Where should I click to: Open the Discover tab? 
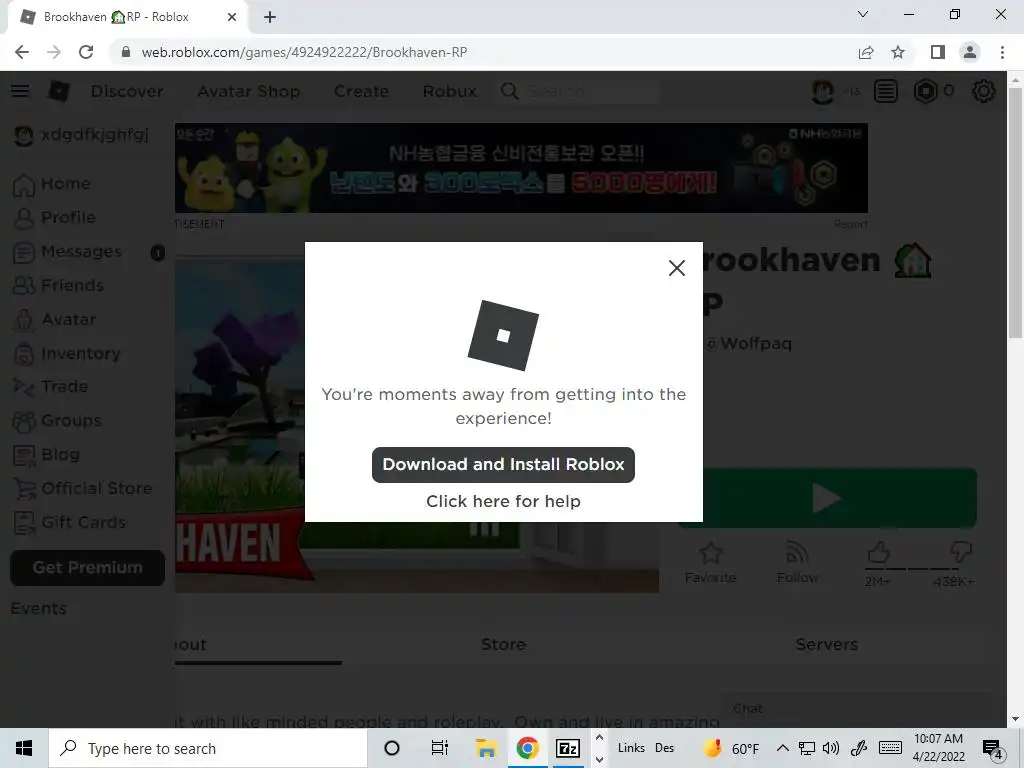127,91
